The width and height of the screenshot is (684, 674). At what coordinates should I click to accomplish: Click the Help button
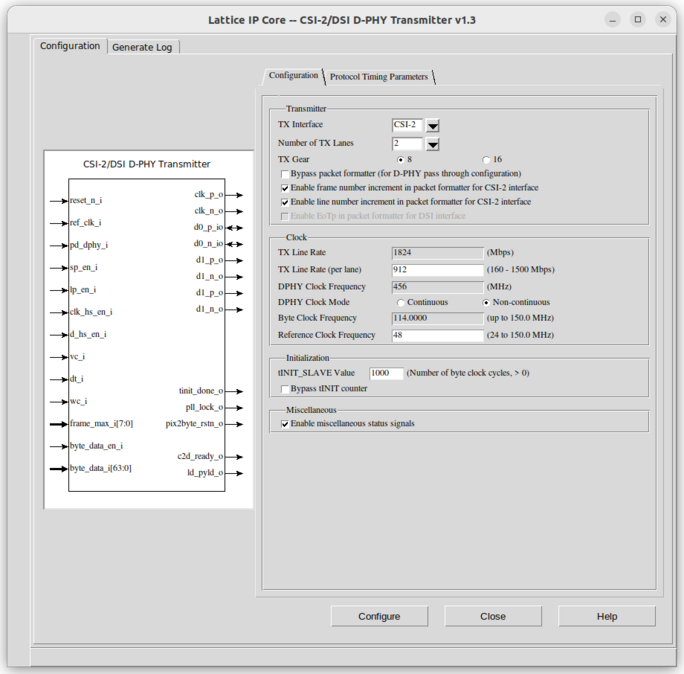point(606,616)
